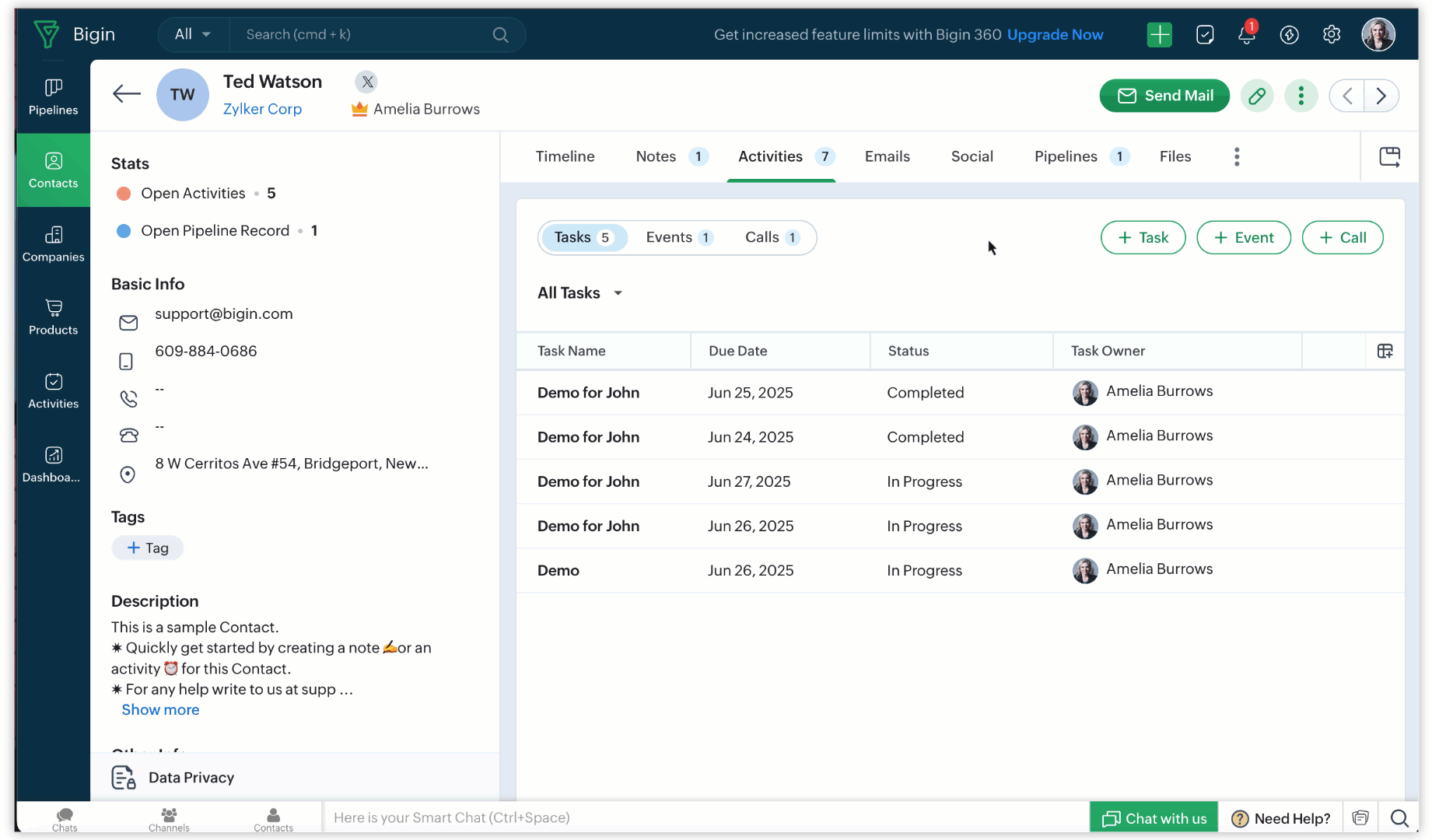This screenshot has height=840, width=1432.
Task: Click the email envelope icon in Basic Info
Action: (128, 323)
